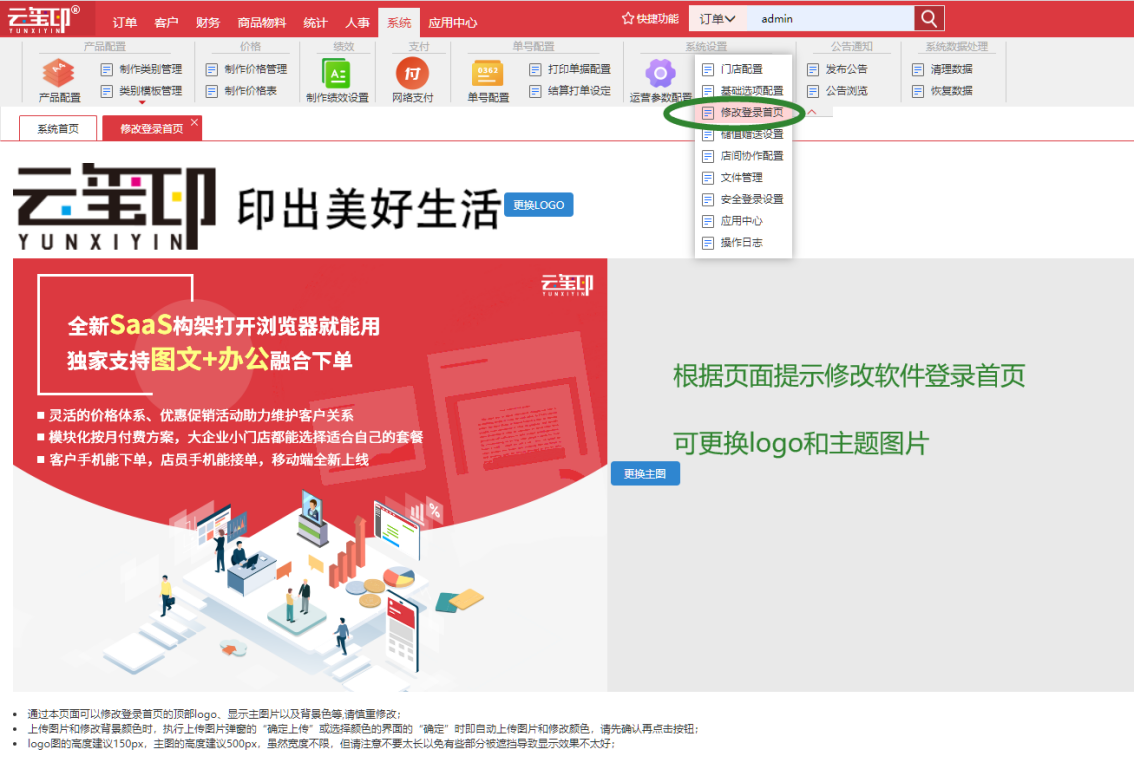This screenshot has height=757, width=1134.
Task: Open 恢复数据
Action: [942, 91]
